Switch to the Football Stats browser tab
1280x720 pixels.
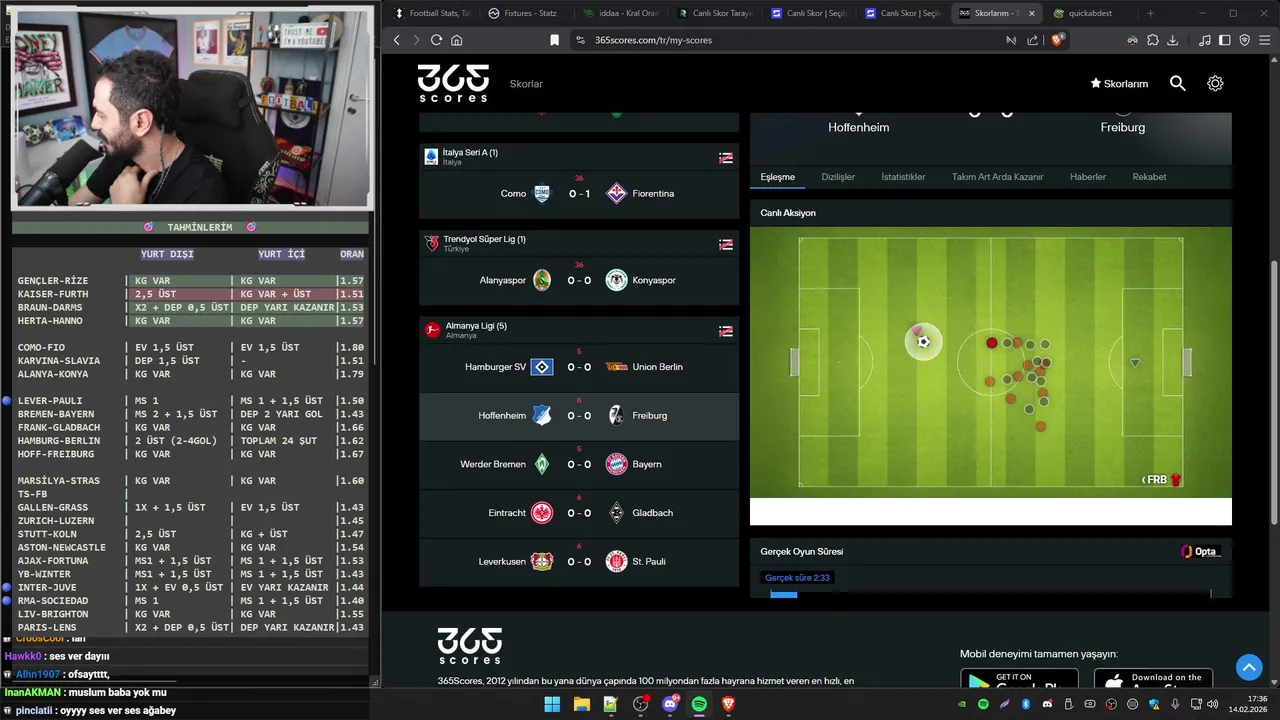(x=432, y=13)
